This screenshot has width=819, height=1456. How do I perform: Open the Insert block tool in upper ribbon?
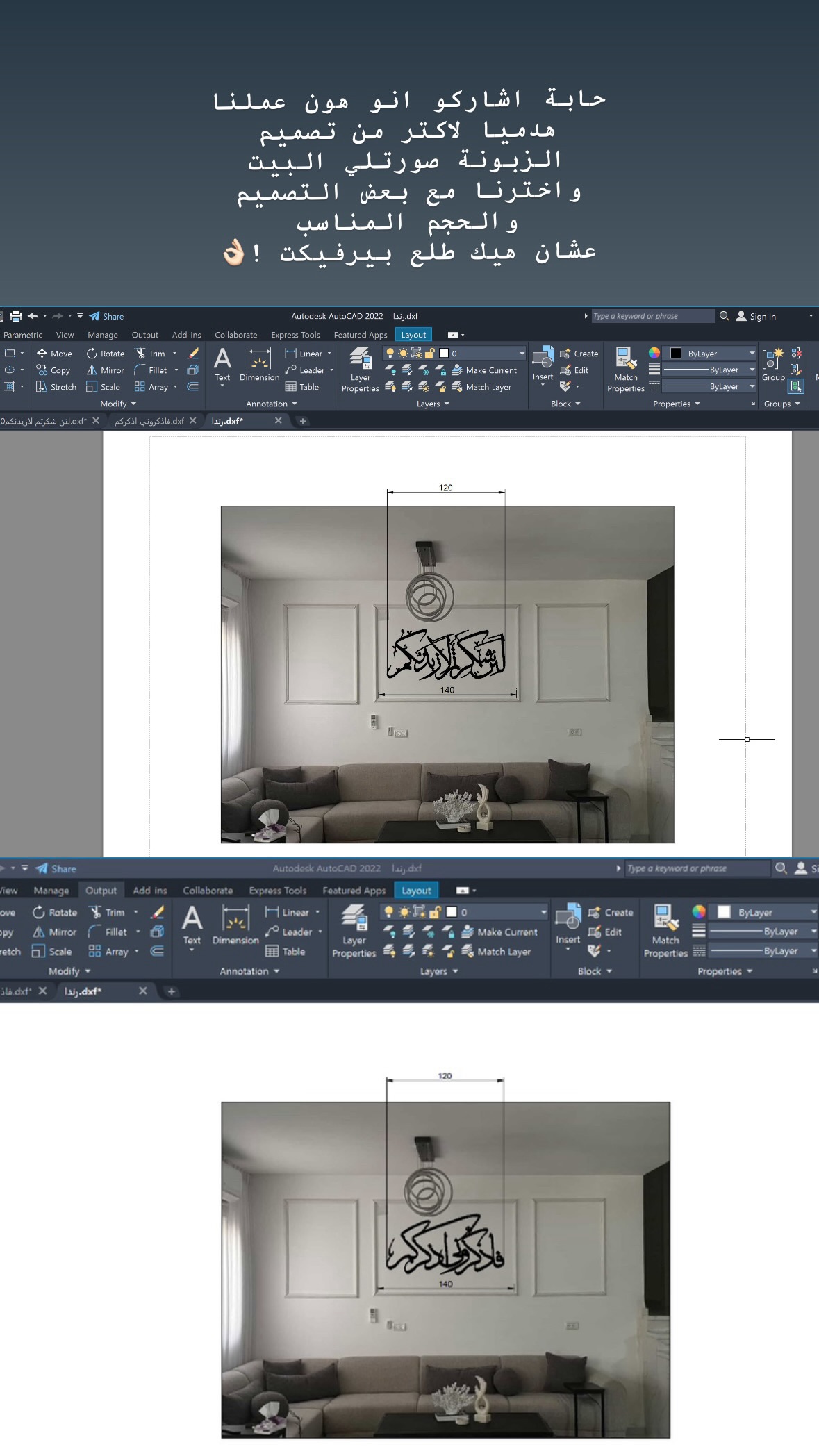click(x=543, y=365)
